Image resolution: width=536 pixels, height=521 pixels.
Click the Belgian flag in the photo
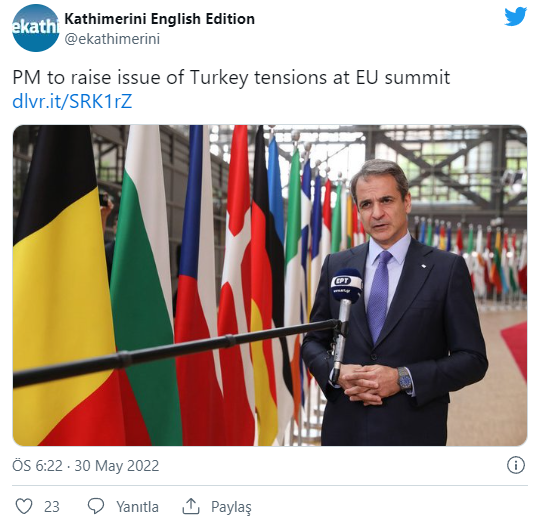click(62, 287)
